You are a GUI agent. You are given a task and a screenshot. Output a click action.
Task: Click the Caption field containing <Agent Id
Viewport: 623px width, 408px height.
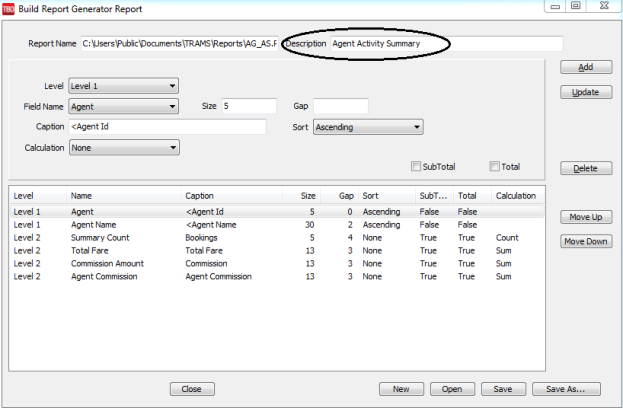[167, 127]
